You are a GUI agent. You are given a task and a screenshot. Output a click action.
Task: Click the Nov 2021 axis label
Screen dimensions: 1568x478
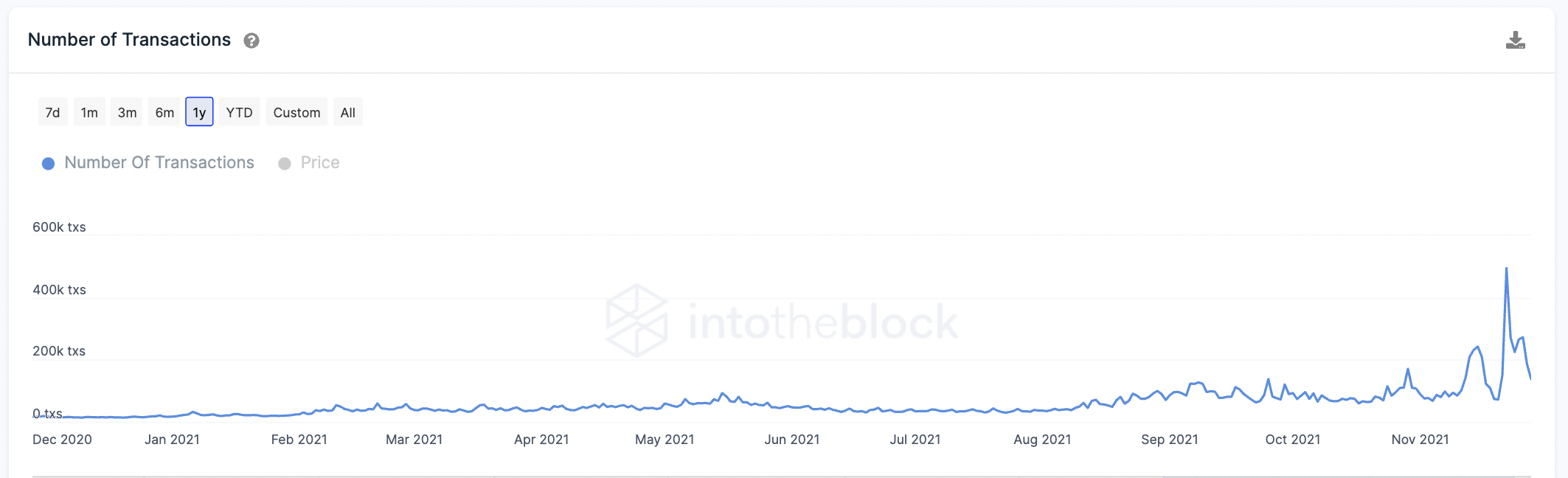pyautogui.click(x=1420, y=440)
